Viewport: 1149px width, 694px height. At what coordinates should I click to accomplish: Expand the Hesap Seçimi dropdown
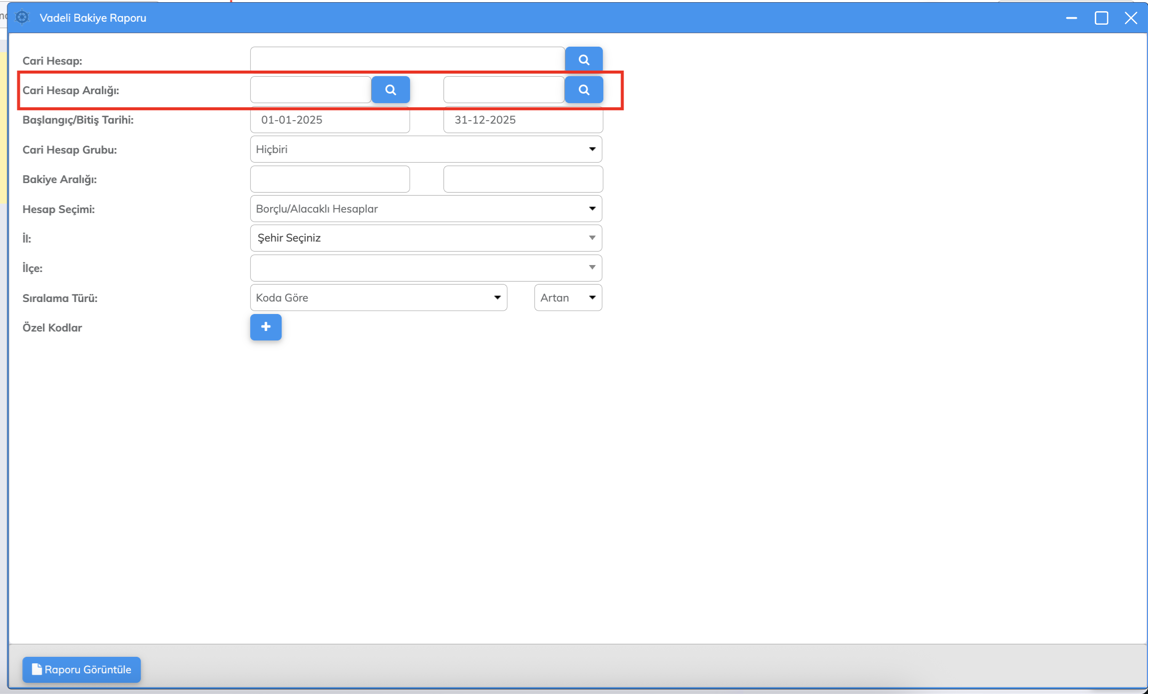coord(426,209)
